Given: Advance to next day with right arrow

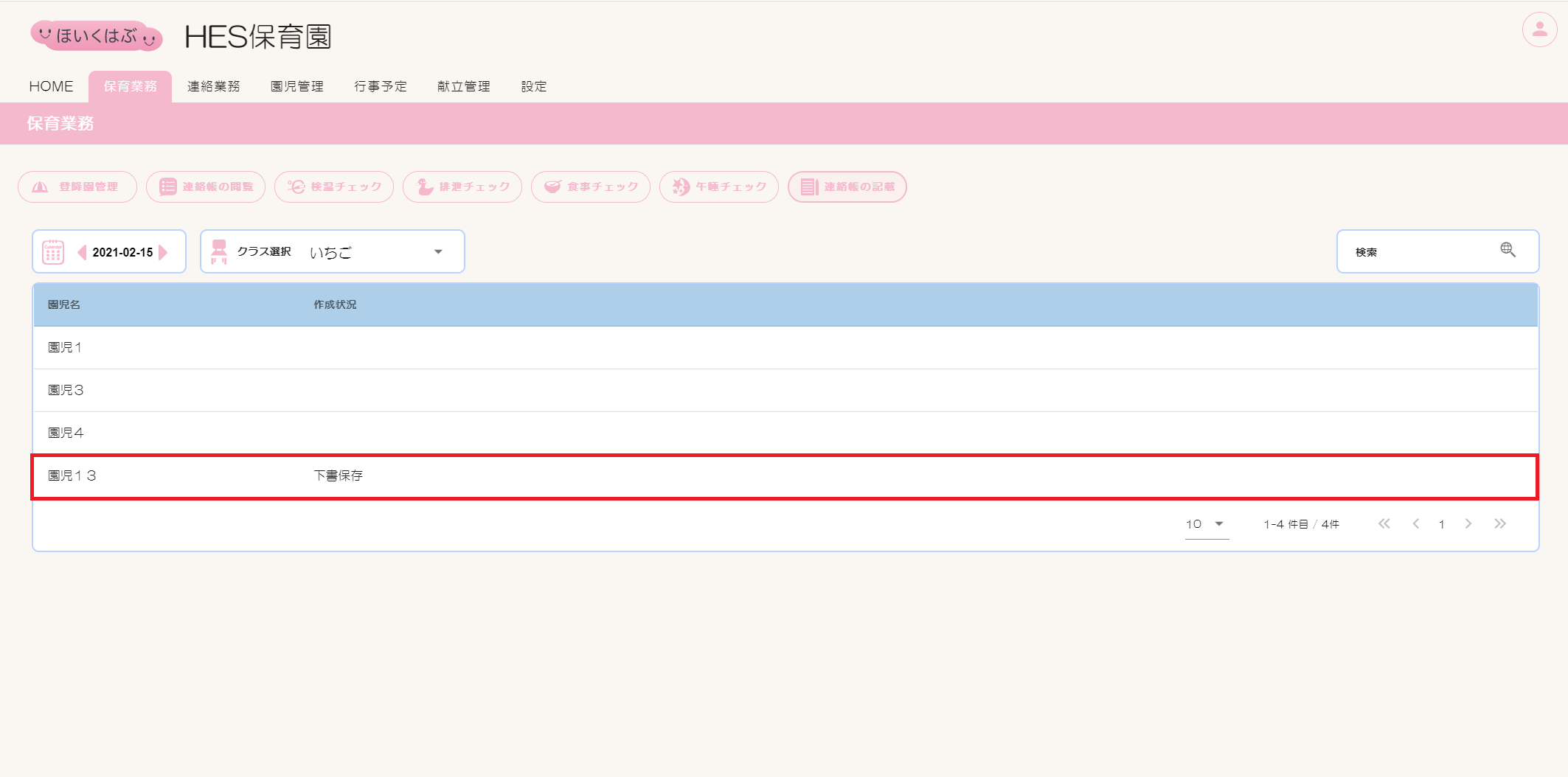Looking at the screenshot, I should tap(164, 252).
